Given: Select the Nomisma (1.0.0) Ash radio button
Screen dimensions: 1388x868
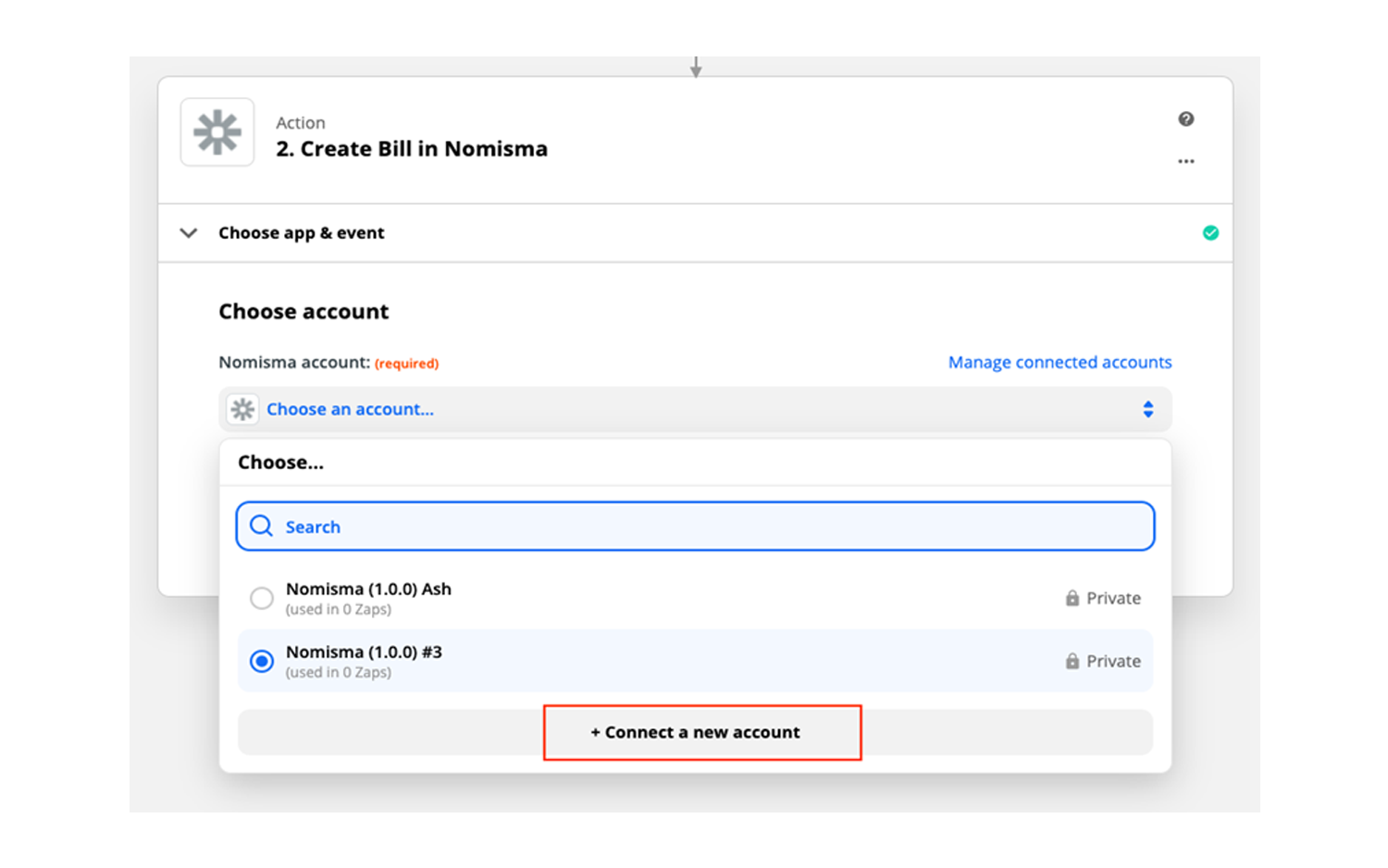Looking at the screenshot, I should coord(262,598).
